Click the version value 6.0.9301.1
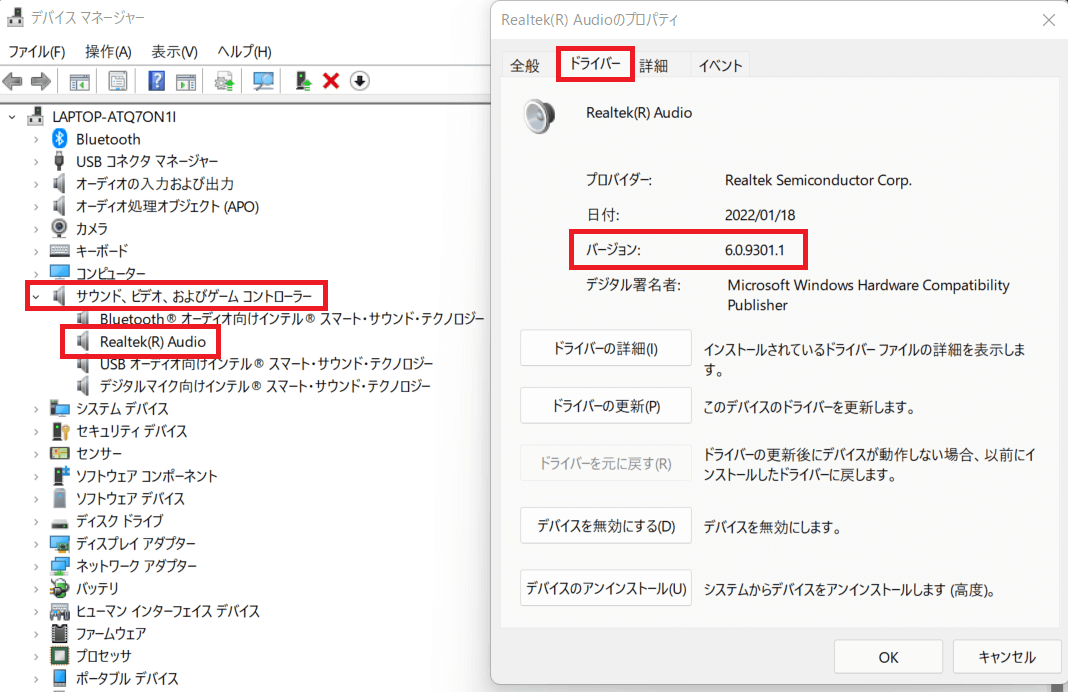This screenshot has height=692, width=1068. click(x=755, y=250)
